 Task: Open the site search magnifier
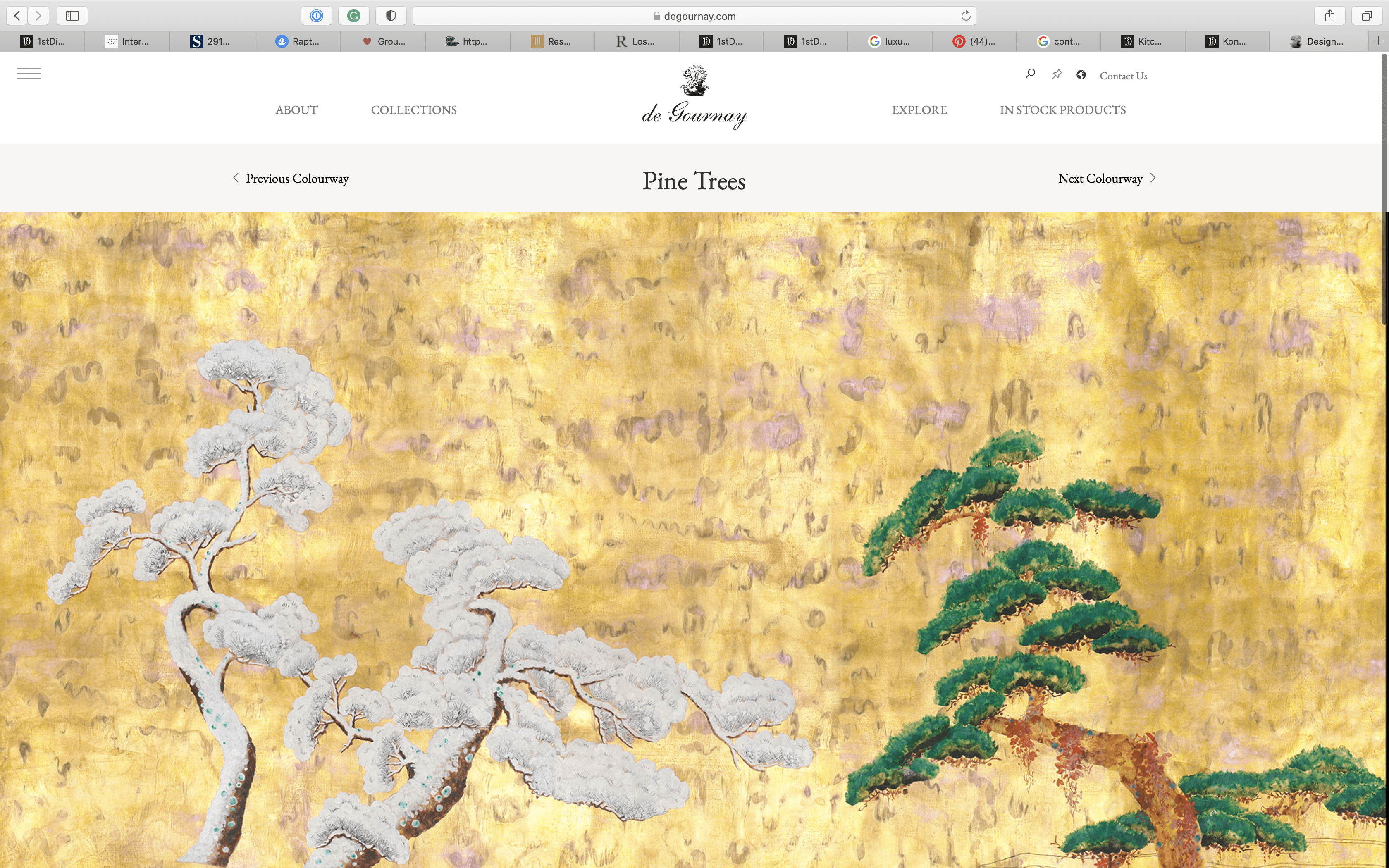(1030, 74)
